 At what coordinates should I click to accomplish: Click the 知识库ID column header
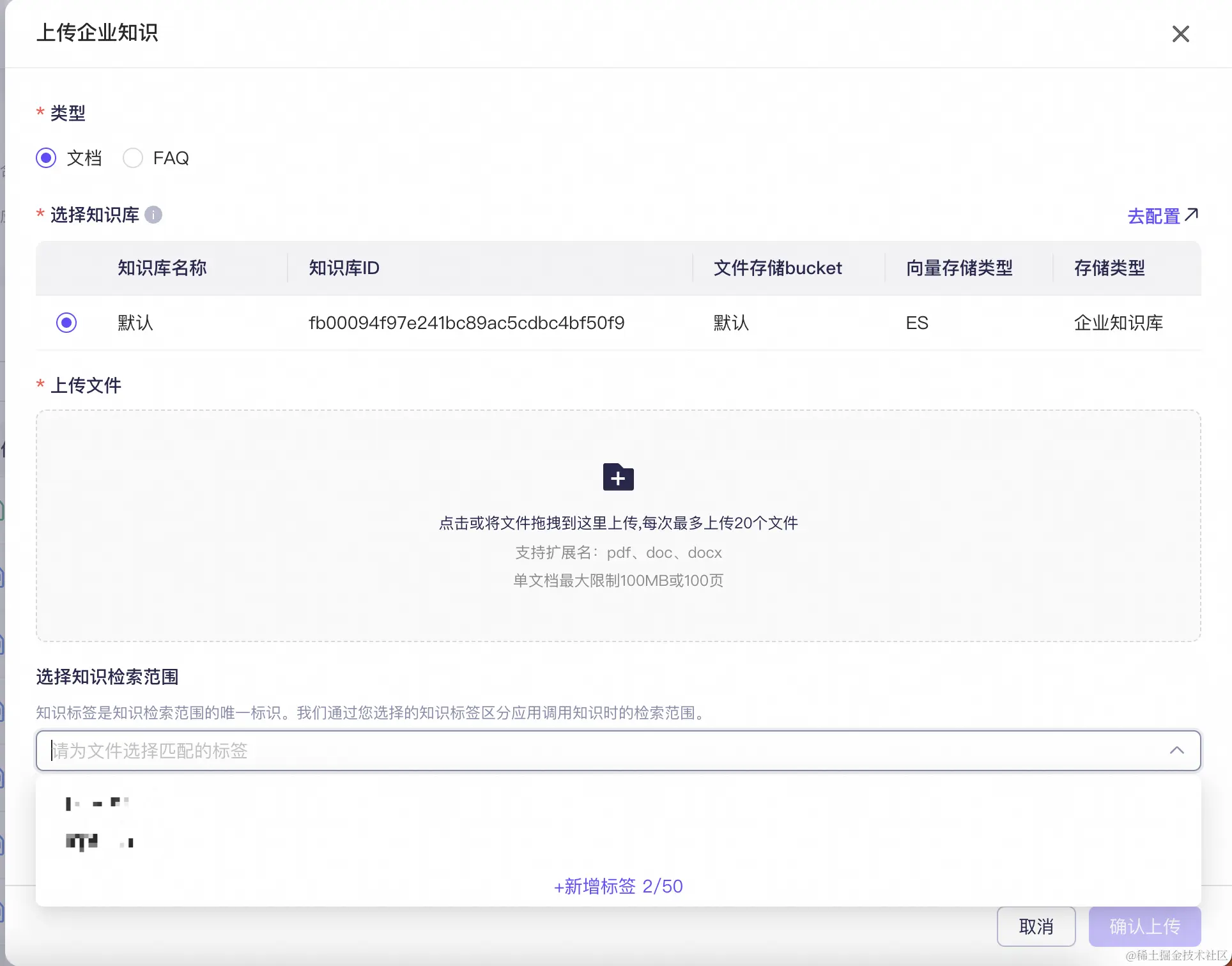tap(344, 268)
